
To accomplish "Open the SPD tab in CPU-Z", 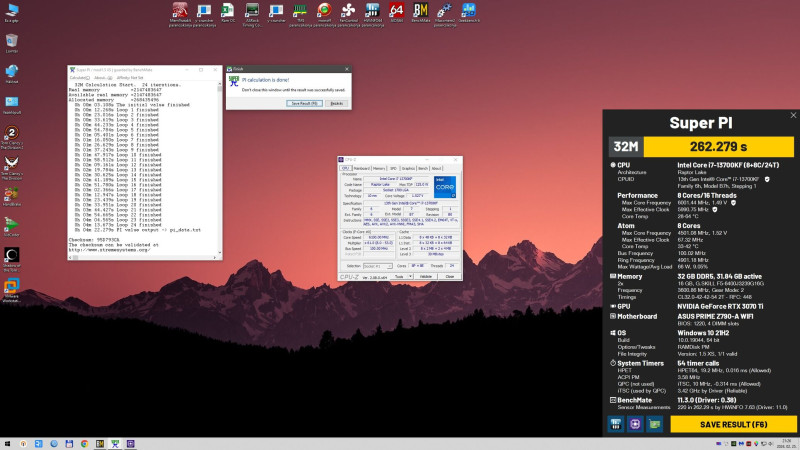I will (393, 168).
